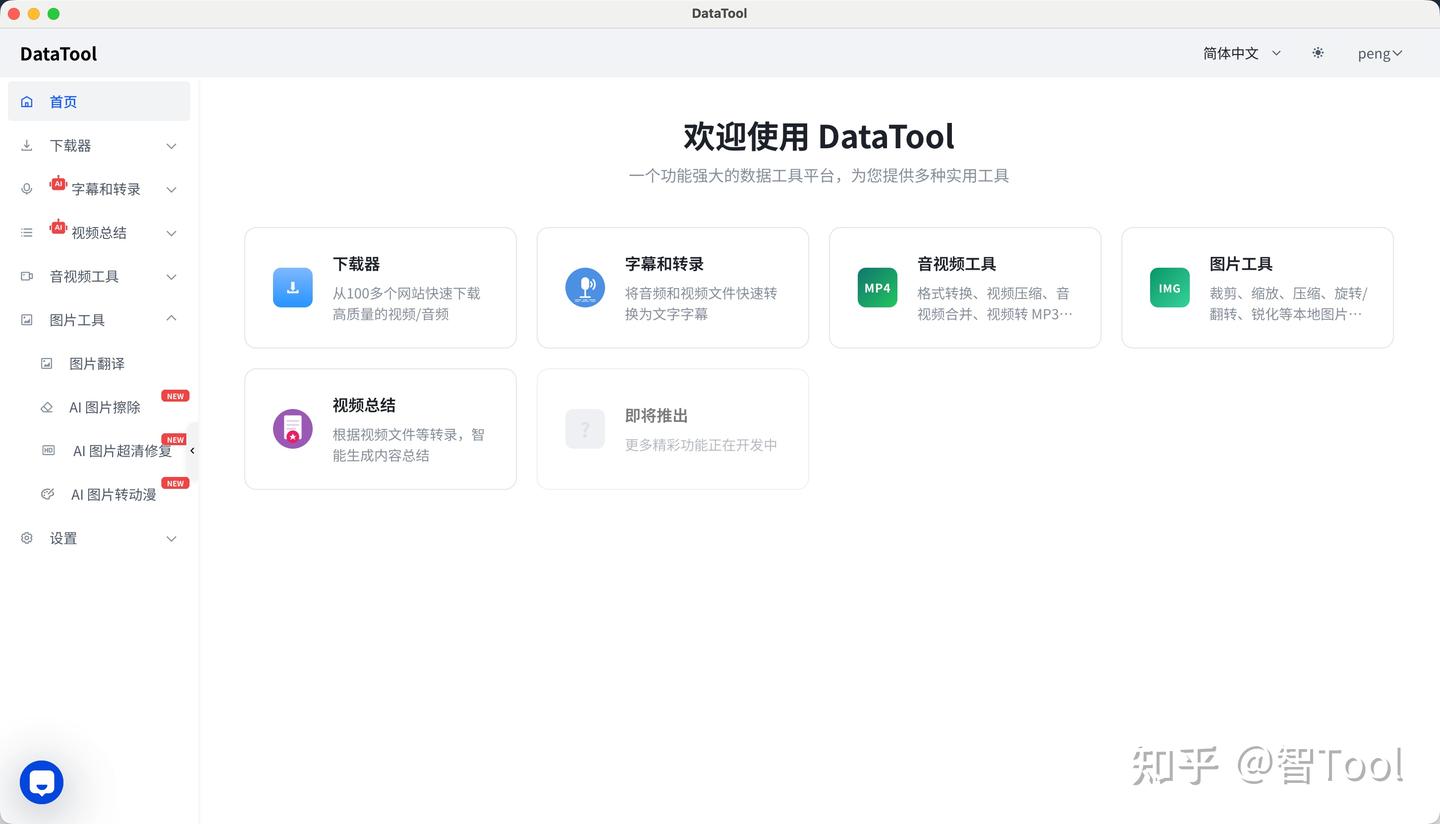Expand the 设置 sidebar chevron
The height and width of the screenshot is (824, 1440).
pos(171,539)
